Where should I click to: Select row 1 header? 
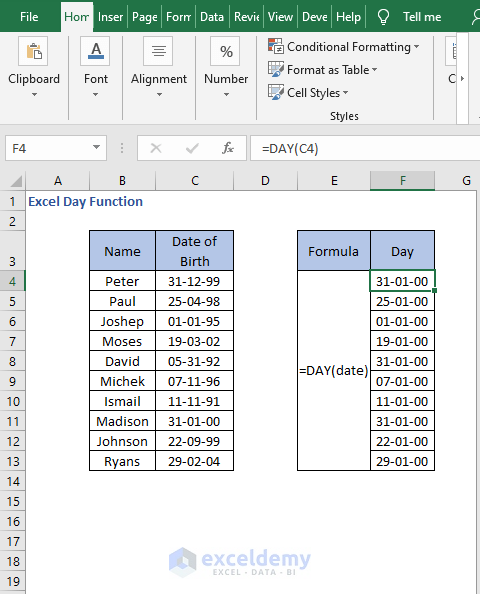(x=13, y=201)
